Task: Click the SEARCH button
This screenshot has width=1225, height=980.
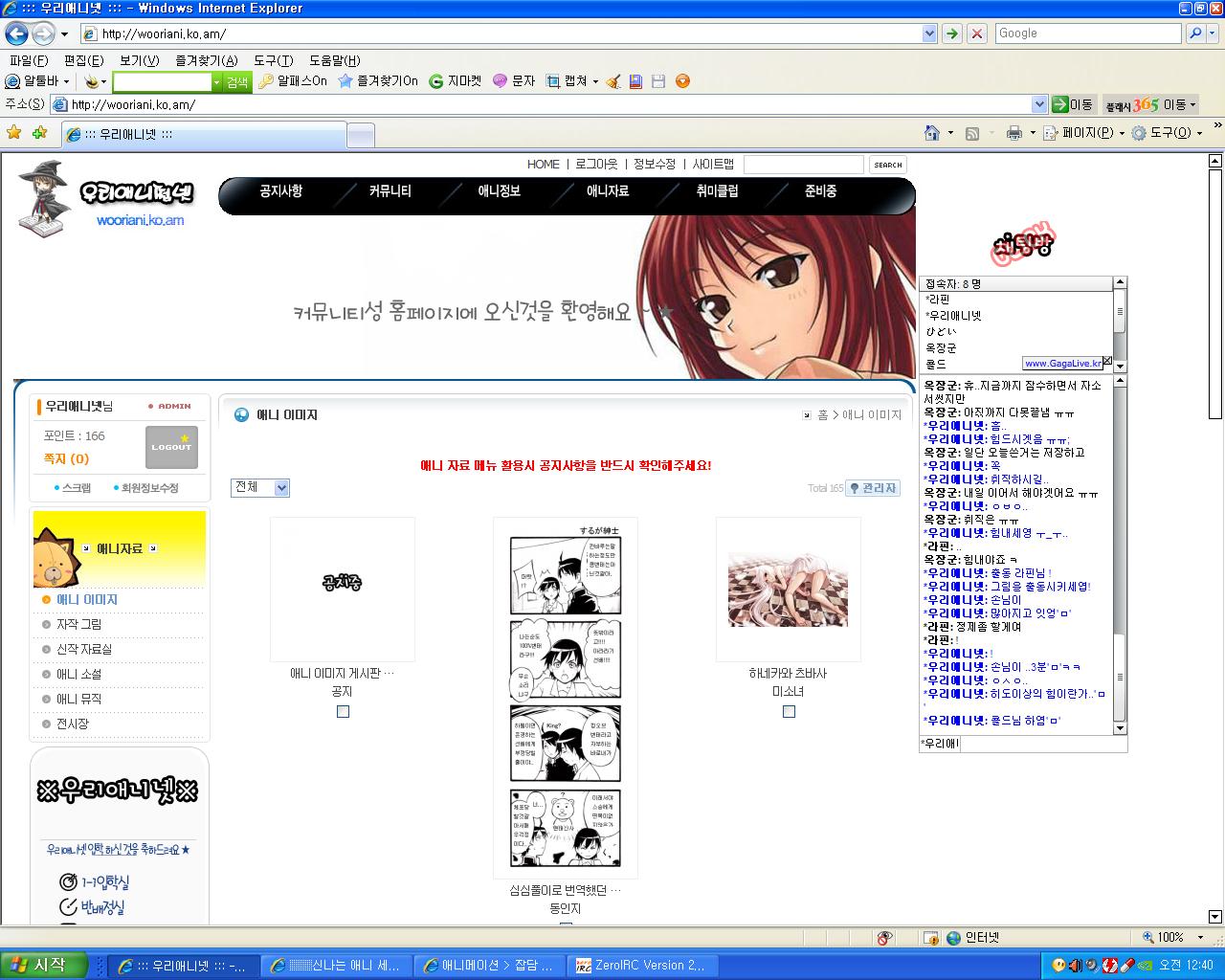Action: [888, 165]
